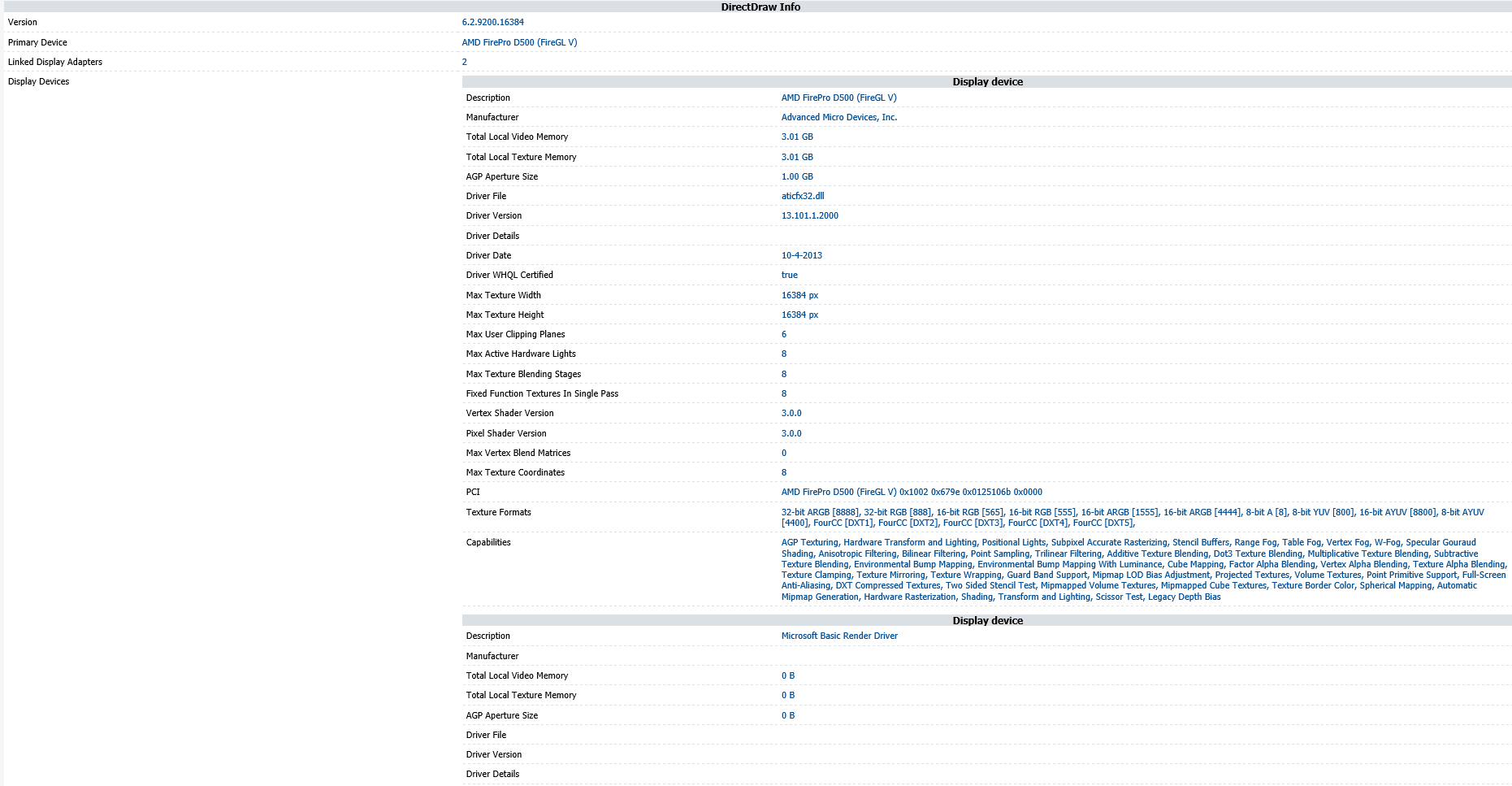Click first device's Driver Details label
This screenshot has width=1512, height=786.
tap(492, 236)
